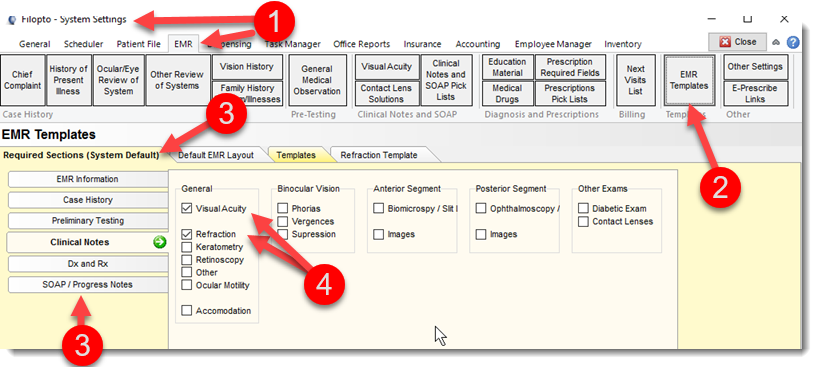Enable the Ophthalmoscopy checkbox
This screenshot has height=367, width=817.
(481, 209)
